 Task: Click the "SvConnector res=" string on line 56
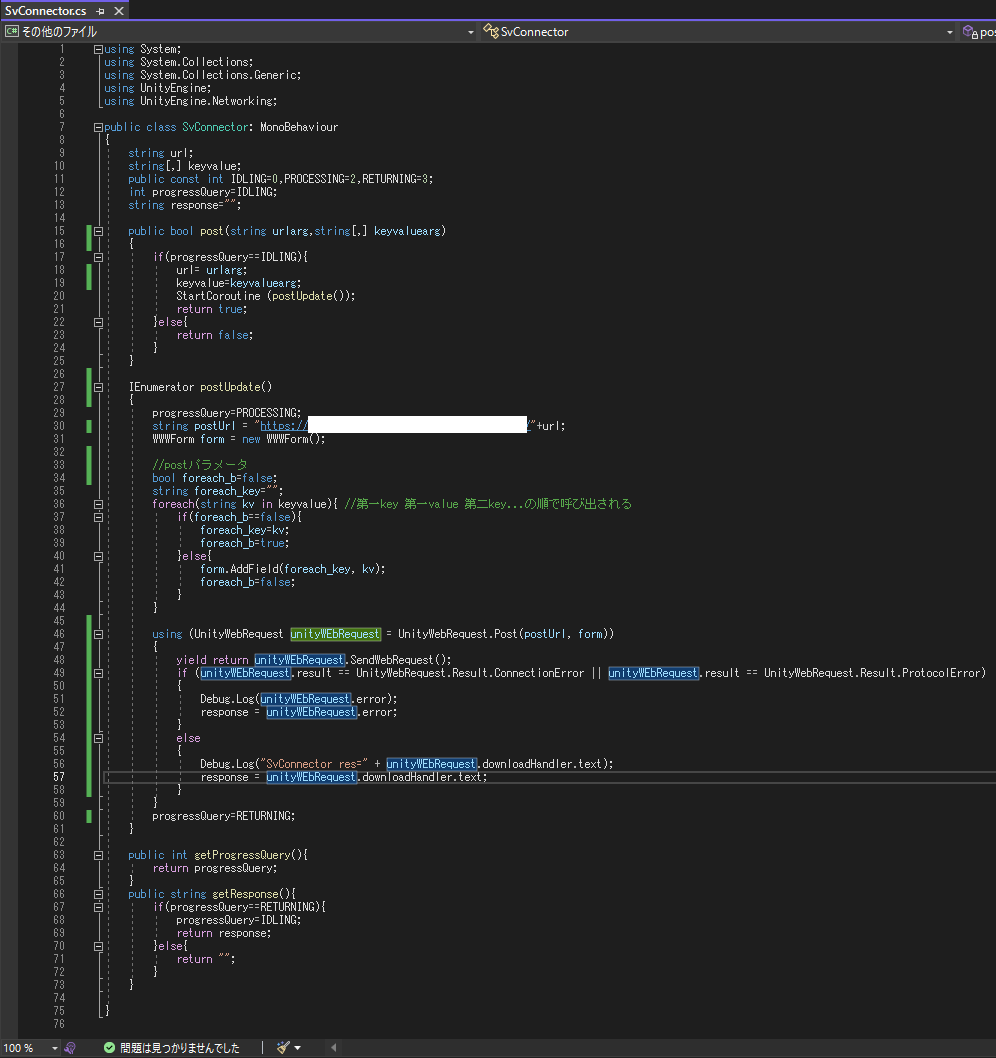[x=313, y=764]
